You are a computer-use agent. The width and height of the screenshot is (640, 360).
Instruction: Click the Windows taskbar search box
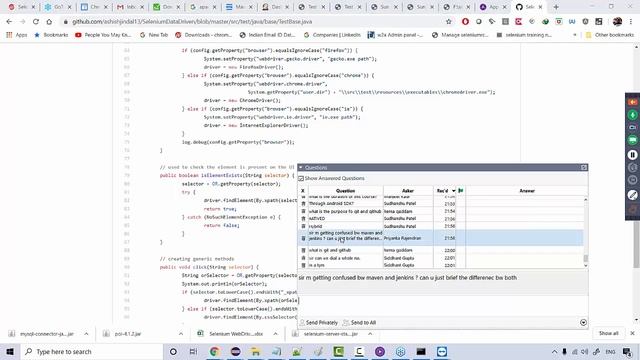point(92,351)
